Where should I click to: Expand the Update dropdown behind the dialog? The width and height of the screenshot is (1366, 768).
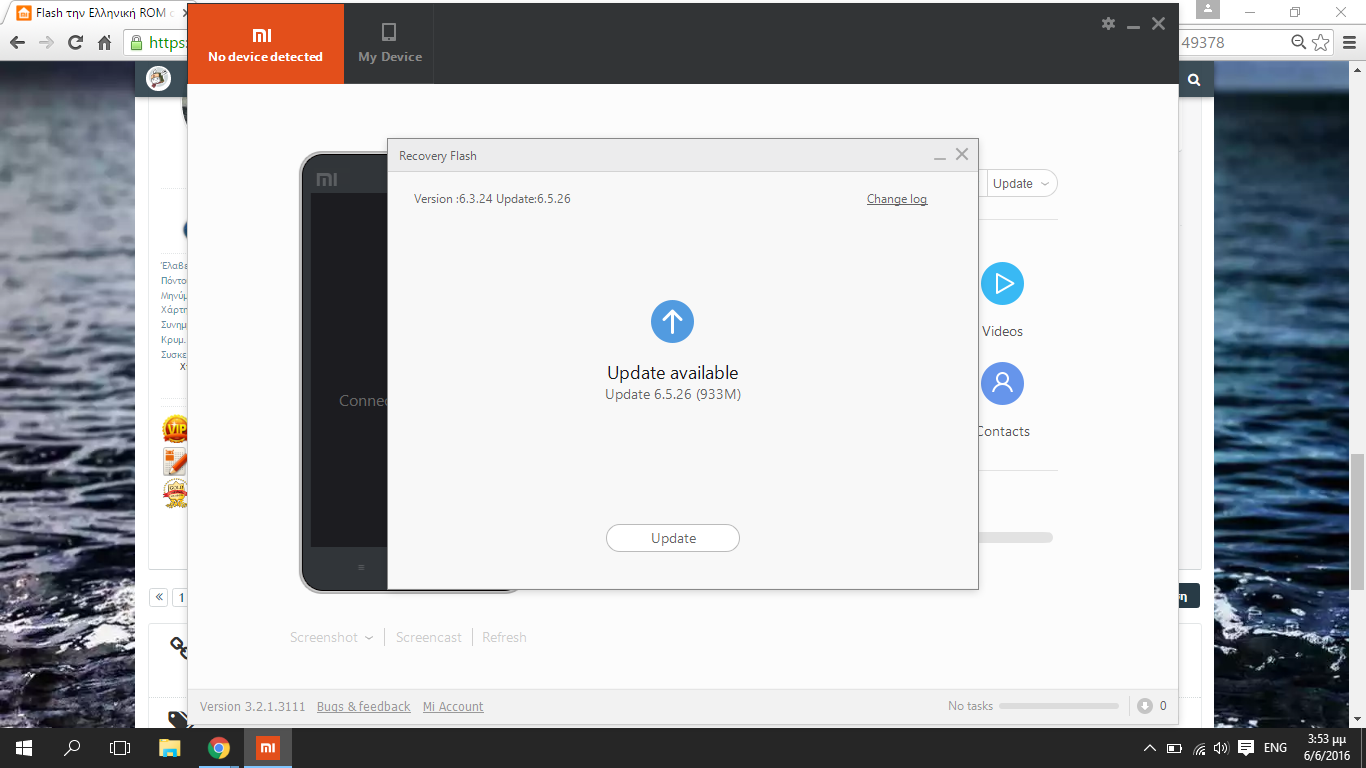pos(1021,183)
